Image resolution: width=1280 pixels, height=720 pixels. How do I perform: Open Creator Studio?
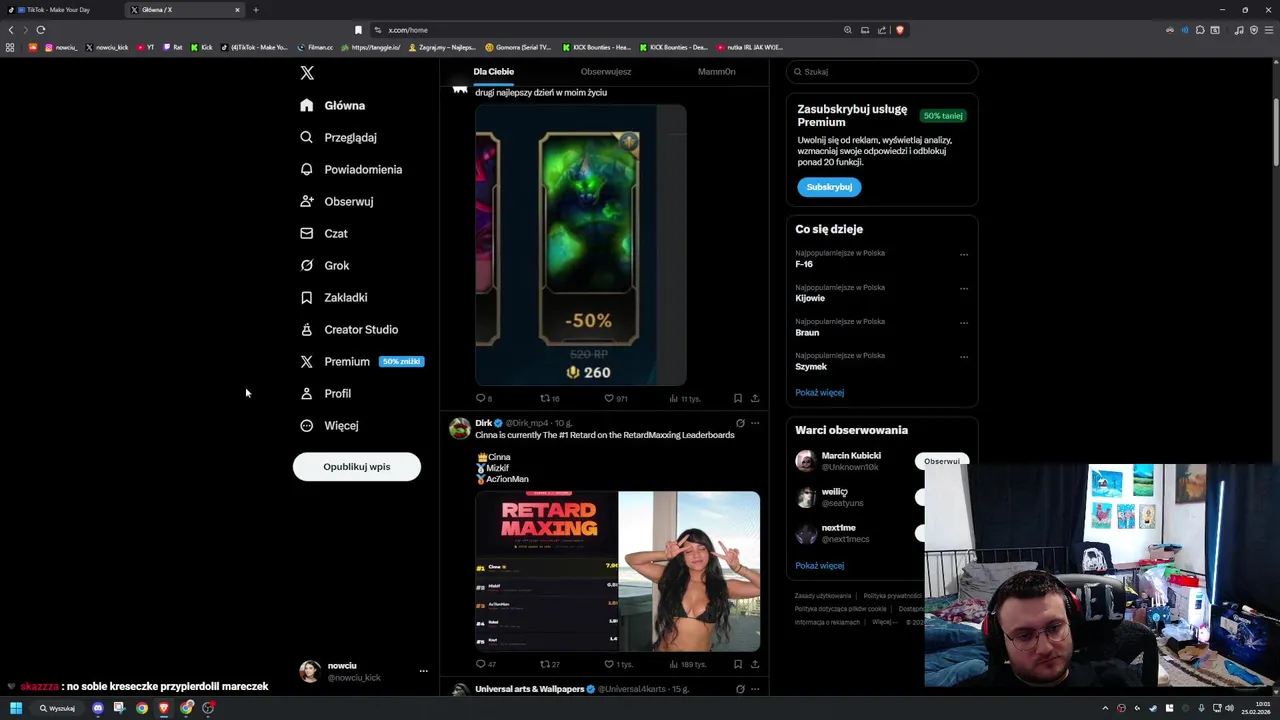point(349,329)
